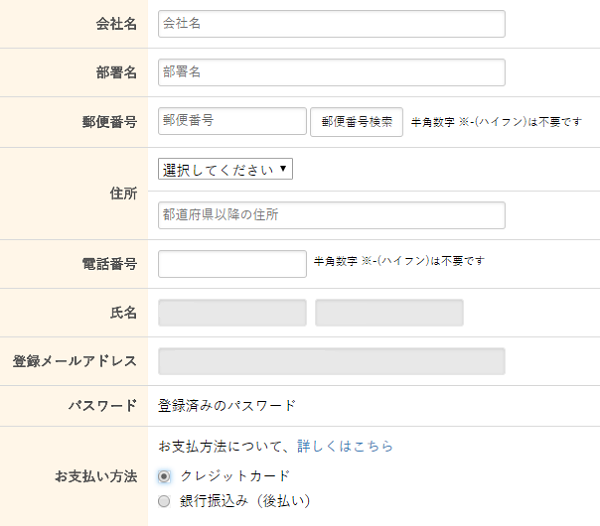This screenshot has width=600, height=526.
Task: Select the クレジットカード radio button
Action: pos(164,476)
